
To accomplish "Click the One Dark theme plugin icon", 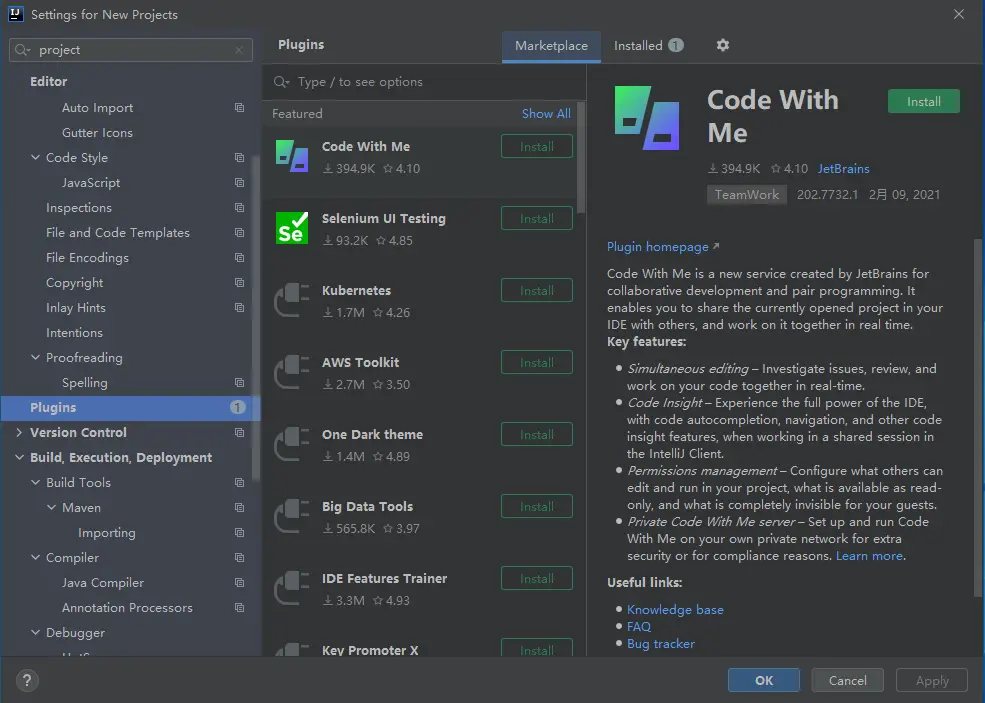I will point(292,444).
